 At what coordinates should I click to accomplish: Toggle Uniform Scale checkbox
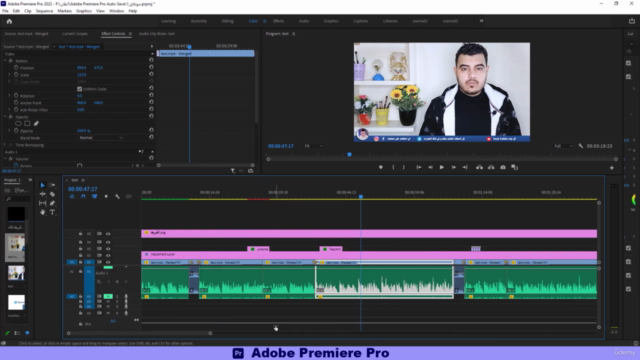tap(80, 89)
